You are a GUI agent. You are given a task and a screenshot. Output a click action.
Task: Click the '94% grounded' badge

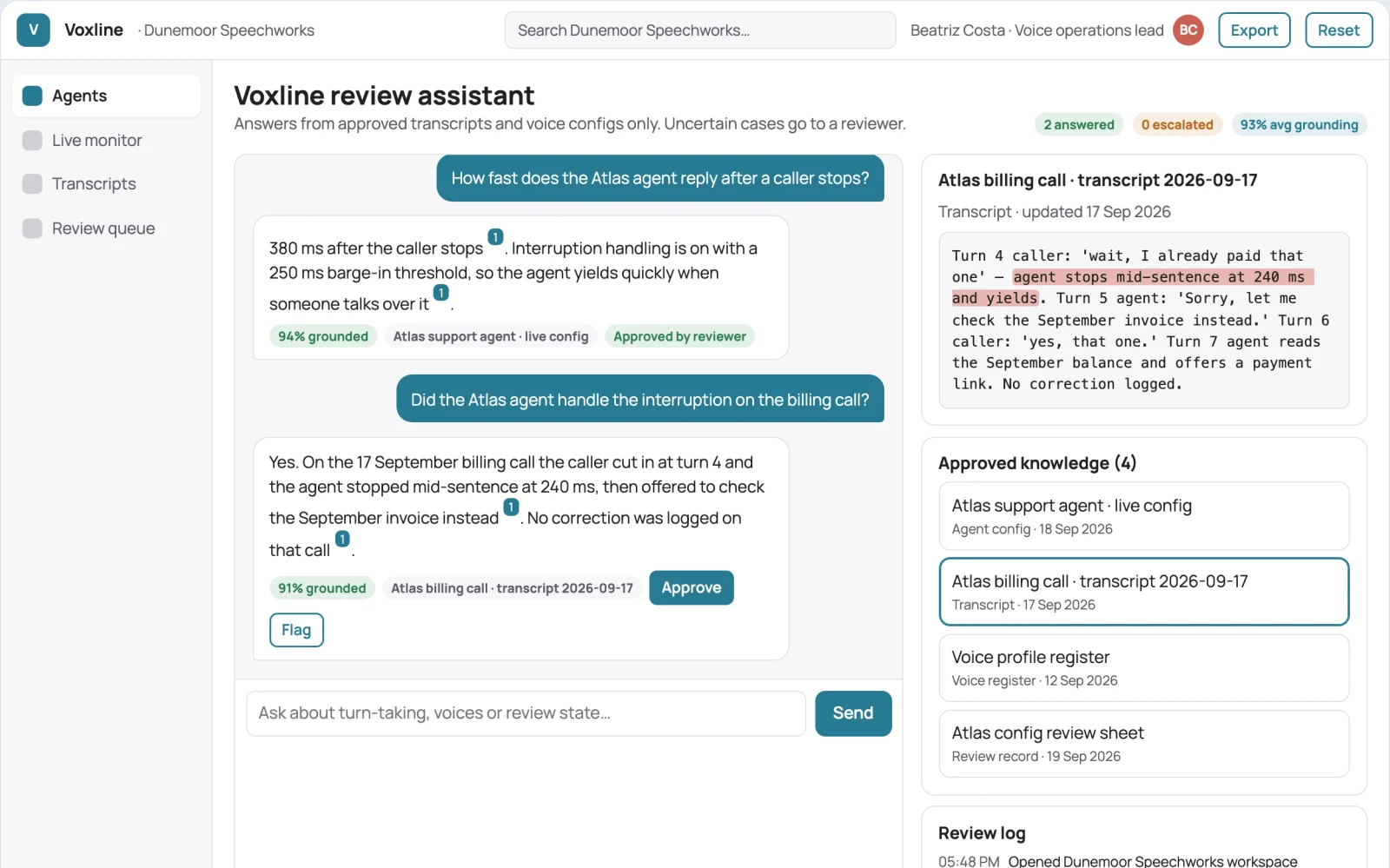coord(323,337)
